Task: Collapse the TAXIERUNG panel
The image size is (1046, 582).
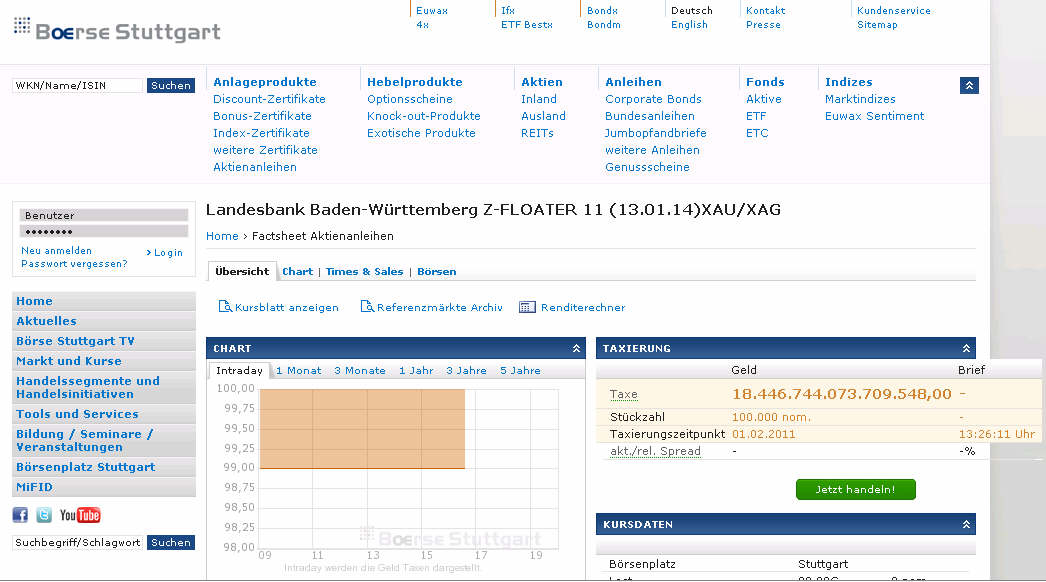Action: coord(966,348)
